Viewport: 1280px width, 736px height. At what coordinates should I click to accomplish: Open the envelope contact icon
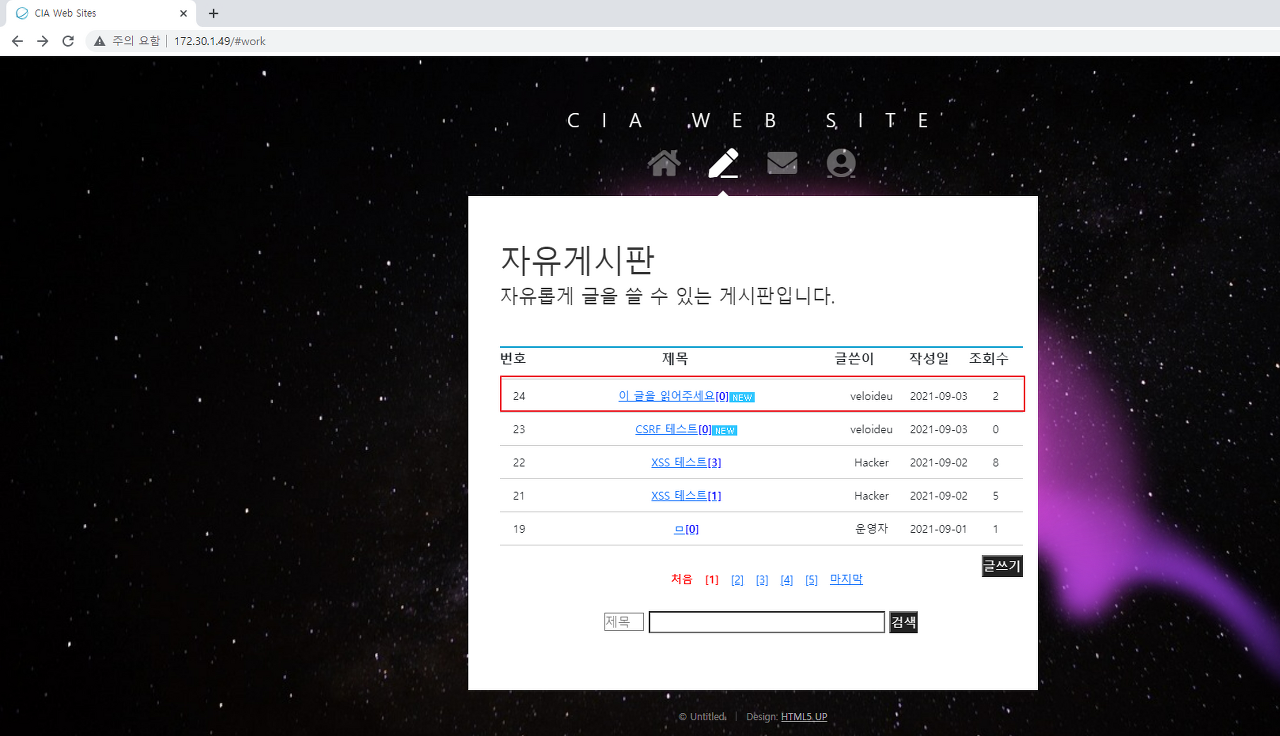click(x=782, y=162)
